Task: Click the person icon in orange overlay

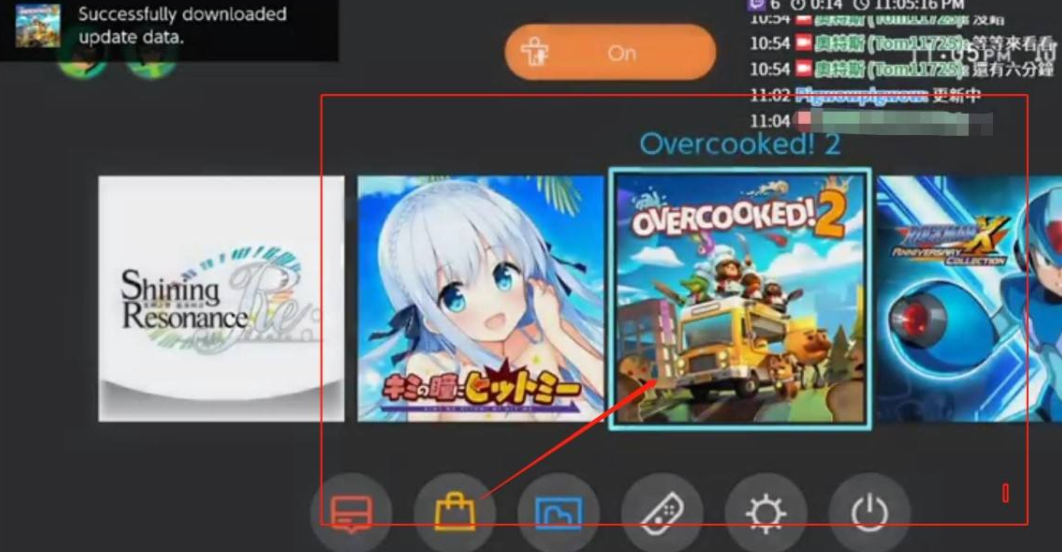Action: pos(535,53)
